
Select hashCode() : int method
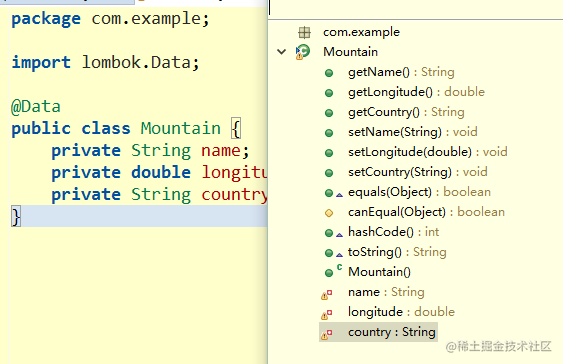(x=394, y=232)
